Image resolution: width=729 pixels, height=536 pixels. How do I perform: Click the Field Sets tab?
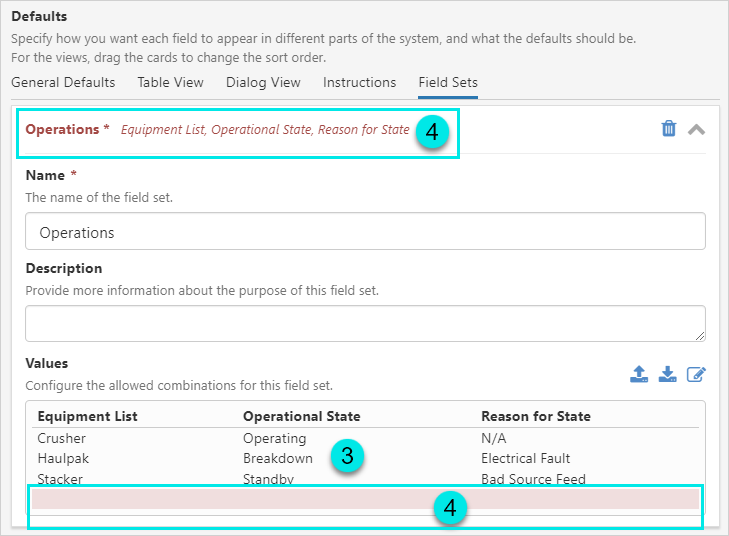pos(447,83)
